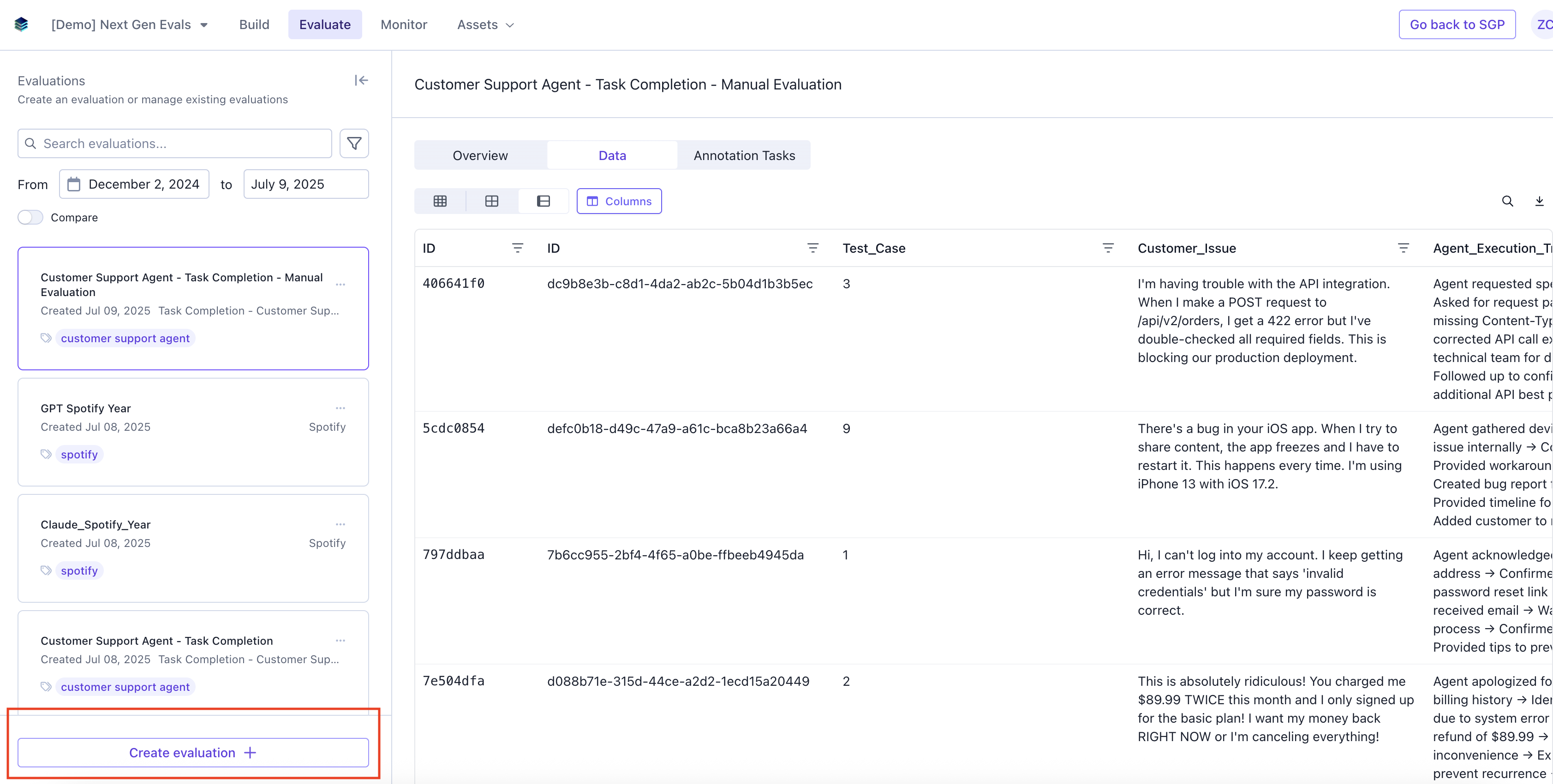Open more options for Manual Evaluation card
This screenshot has width=1553, height=784.
[340, 285]
